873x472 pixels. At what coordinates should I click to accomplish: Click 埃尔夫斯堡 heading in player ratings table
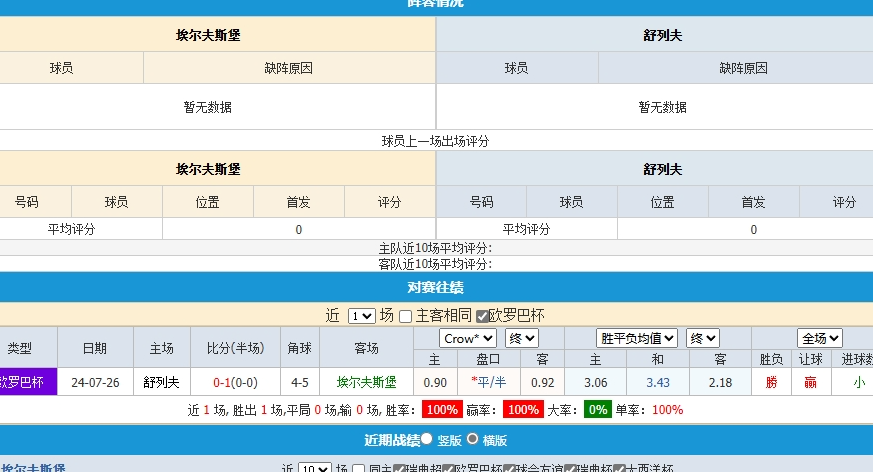click(208, 169)
